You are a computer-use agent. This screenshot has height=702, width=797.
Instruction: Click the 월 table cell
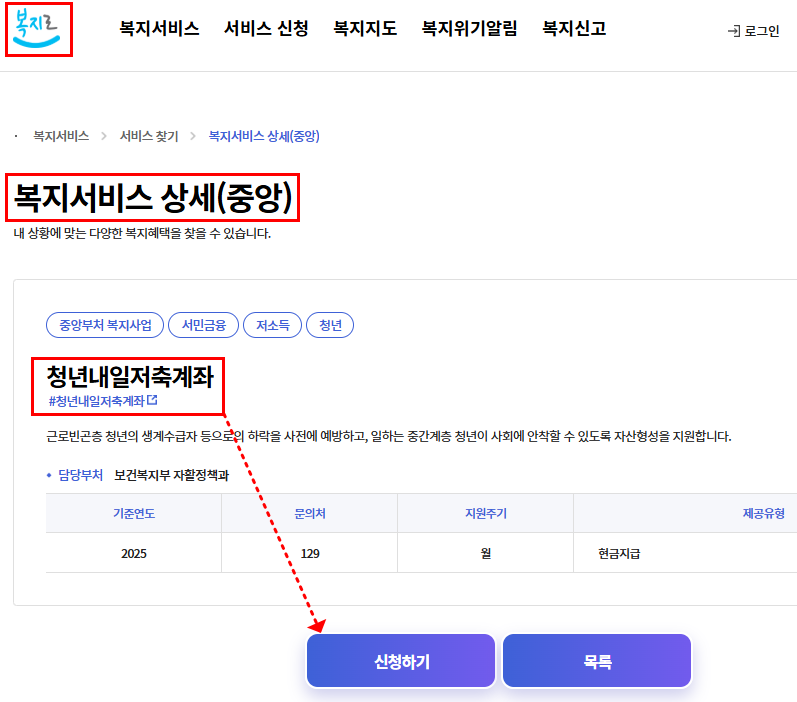pos(485,553)
